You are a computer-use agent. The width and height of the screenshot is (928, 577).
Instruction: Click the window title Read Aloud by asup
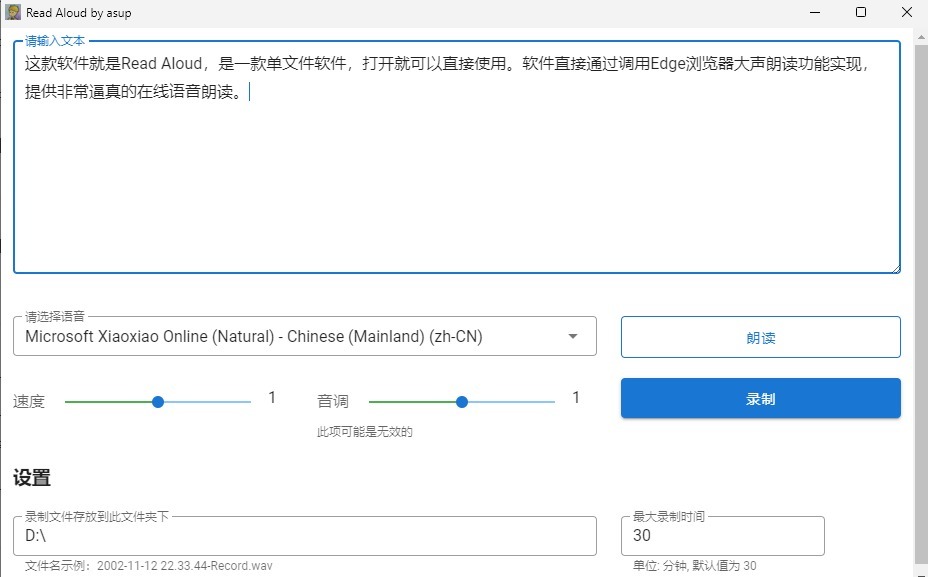click(x=78, y=13)
